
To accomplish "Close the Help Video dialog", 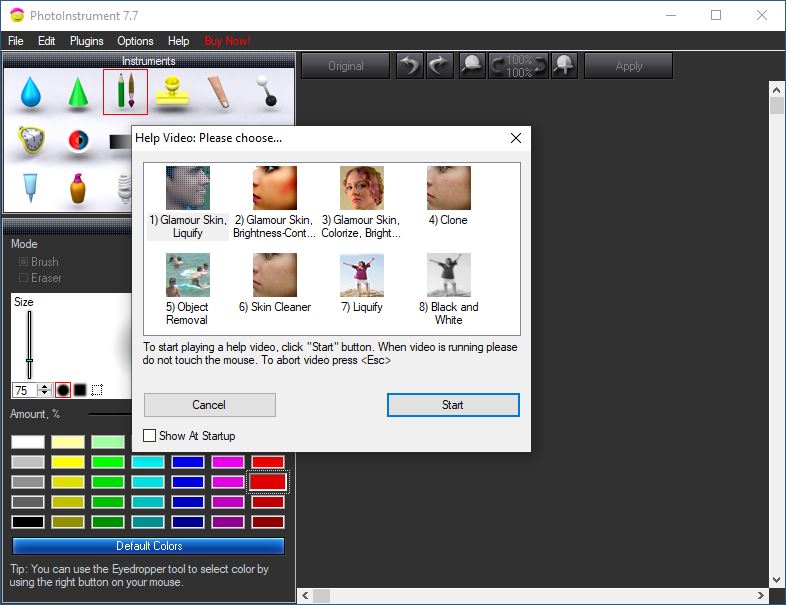I will point(516,138).
